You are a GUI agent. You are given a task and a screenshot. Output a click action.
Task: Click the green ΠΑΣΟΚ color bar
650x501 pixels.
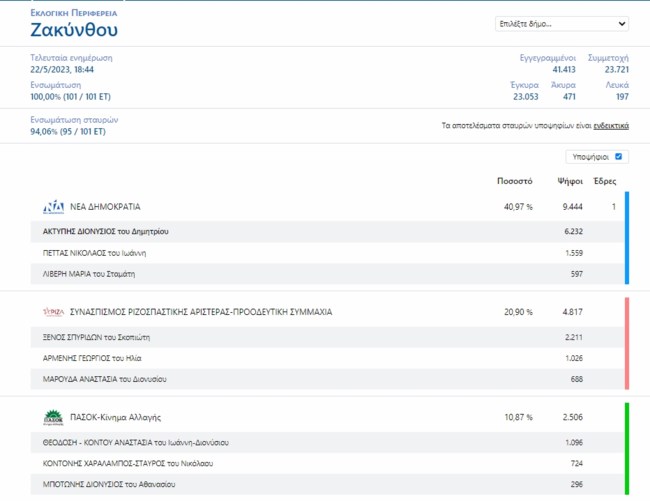626,448
